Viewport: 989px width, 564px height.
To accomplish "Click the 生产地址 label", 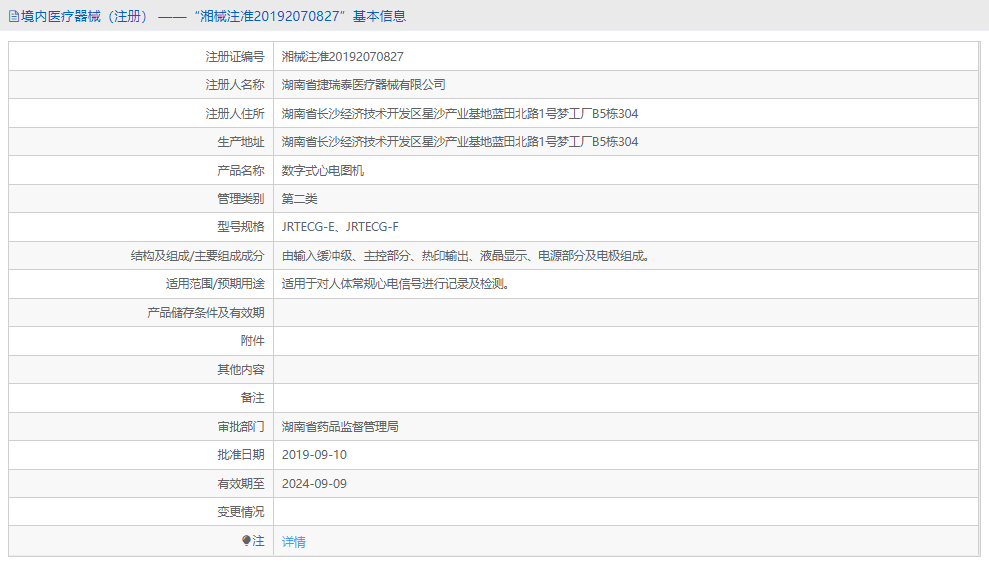I will tap(241, 142).
